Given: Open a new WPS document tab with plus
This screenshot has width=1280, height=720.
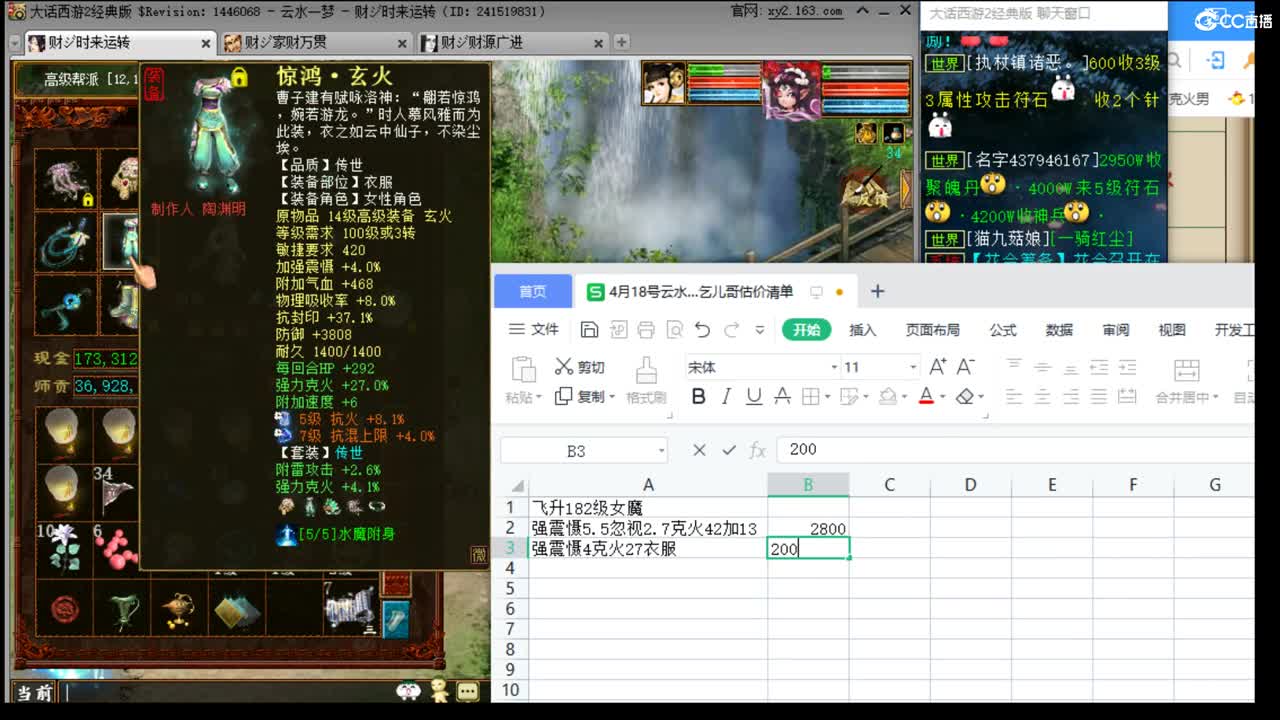Looking at the screenshot, I should coord(877,291).
